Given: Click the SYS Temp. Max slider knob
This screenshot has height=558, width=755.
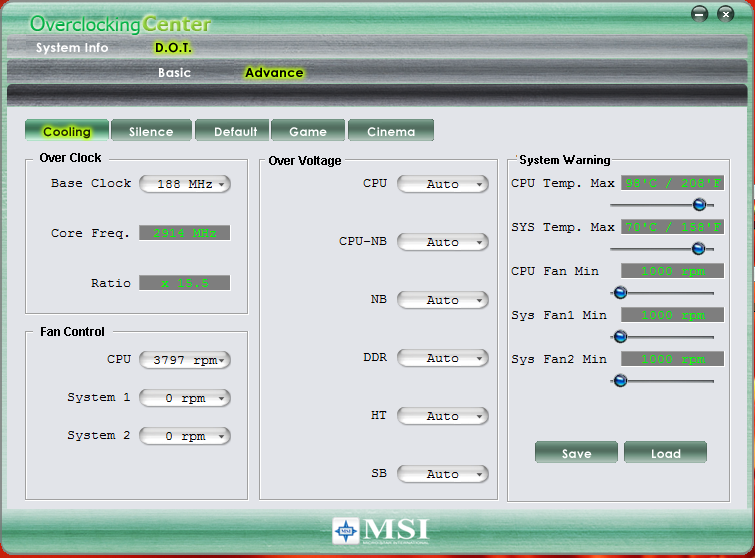Looking at the screenshot, I should (x=698, y=248).
